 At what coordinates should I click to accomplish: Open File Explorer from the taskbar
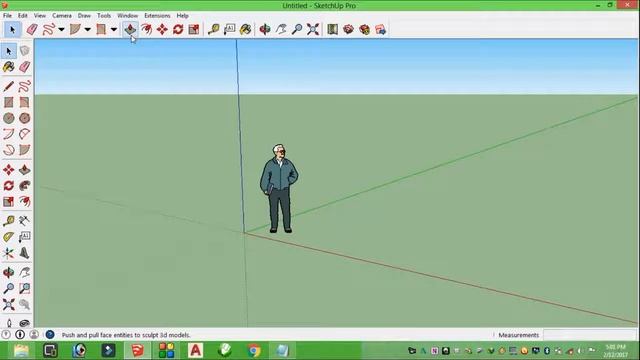click(21, 350)
